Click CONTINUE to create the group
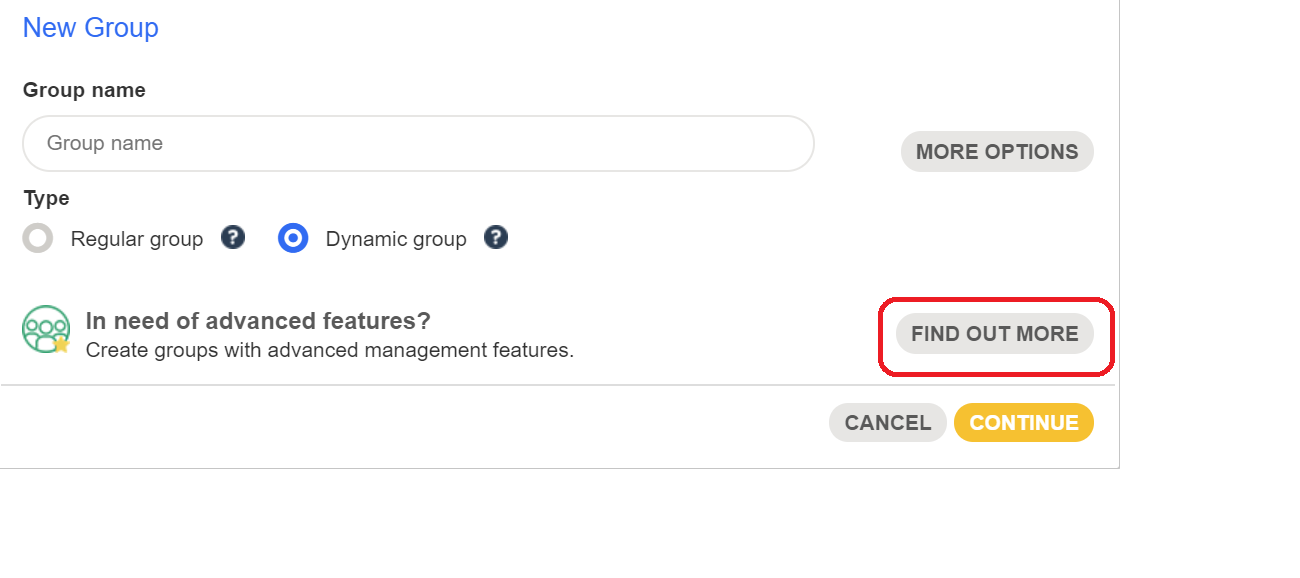 1023,422
